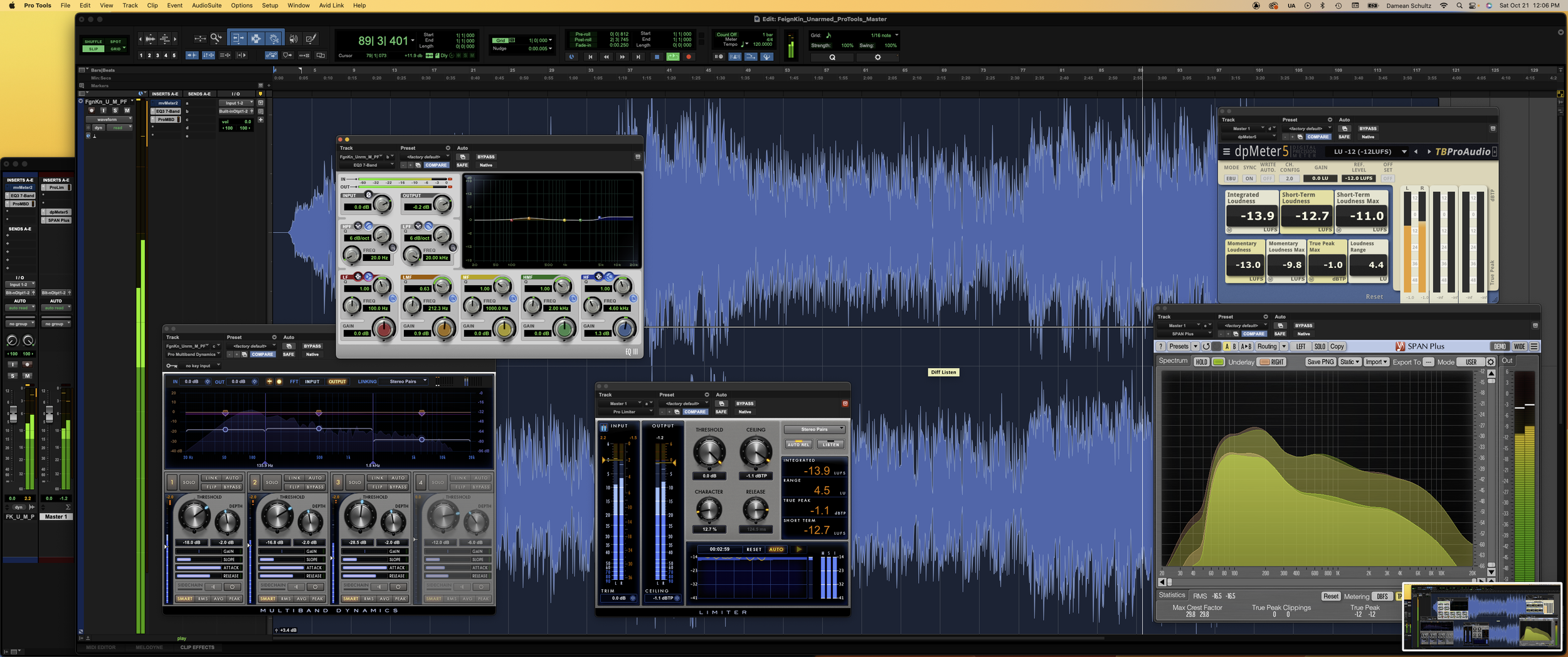Select the Pencil tool

[311, 39]
